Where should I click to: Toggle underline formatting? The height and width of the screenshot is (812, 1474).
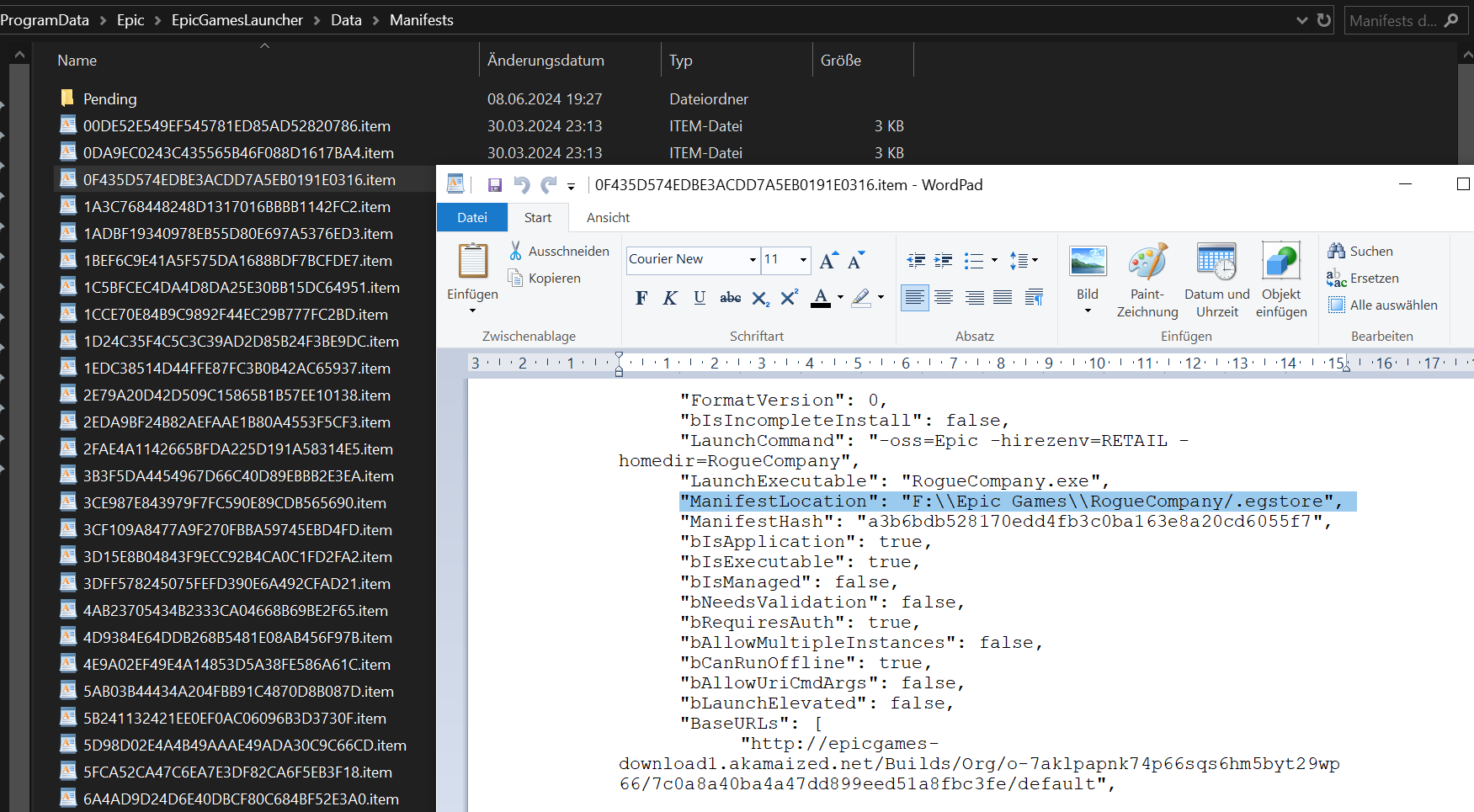click(x=700, y=297)
